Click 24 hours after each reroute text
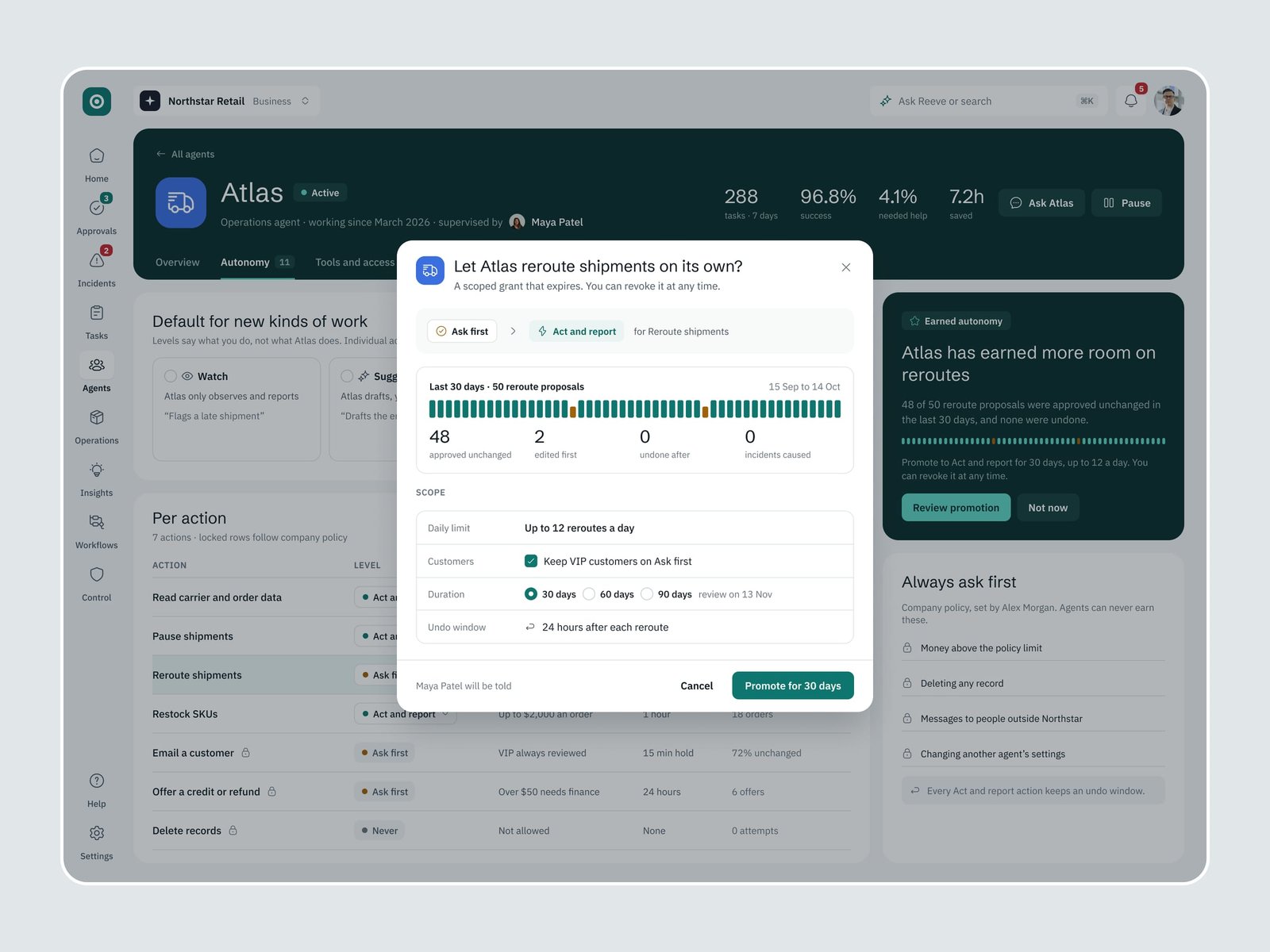Viewport: 1270px width, 952px height. 605,628
